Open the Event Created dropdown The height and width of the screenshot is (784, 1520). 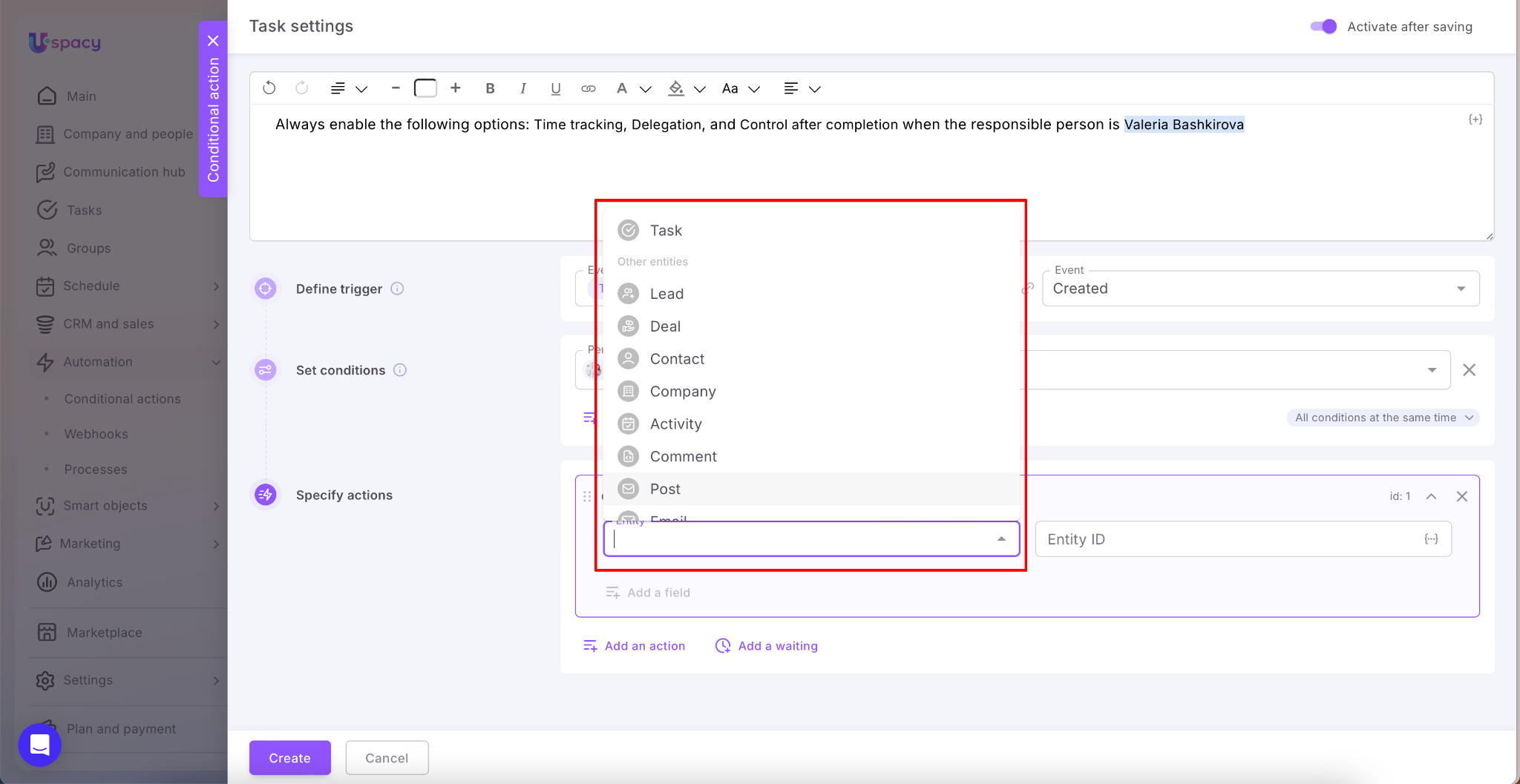(1259, 289)
